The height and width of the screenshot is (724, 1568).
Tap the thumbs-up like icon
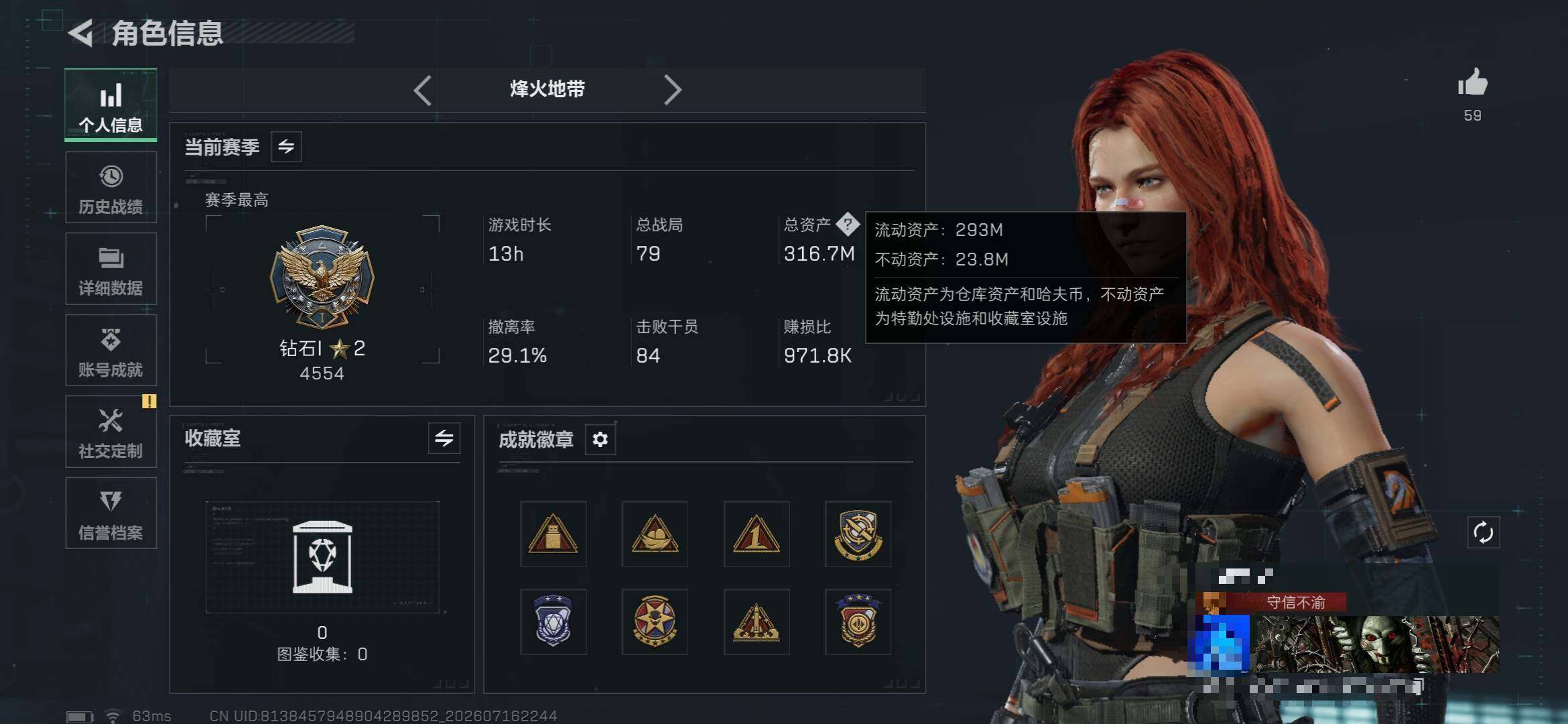(x=1472, y=82)
